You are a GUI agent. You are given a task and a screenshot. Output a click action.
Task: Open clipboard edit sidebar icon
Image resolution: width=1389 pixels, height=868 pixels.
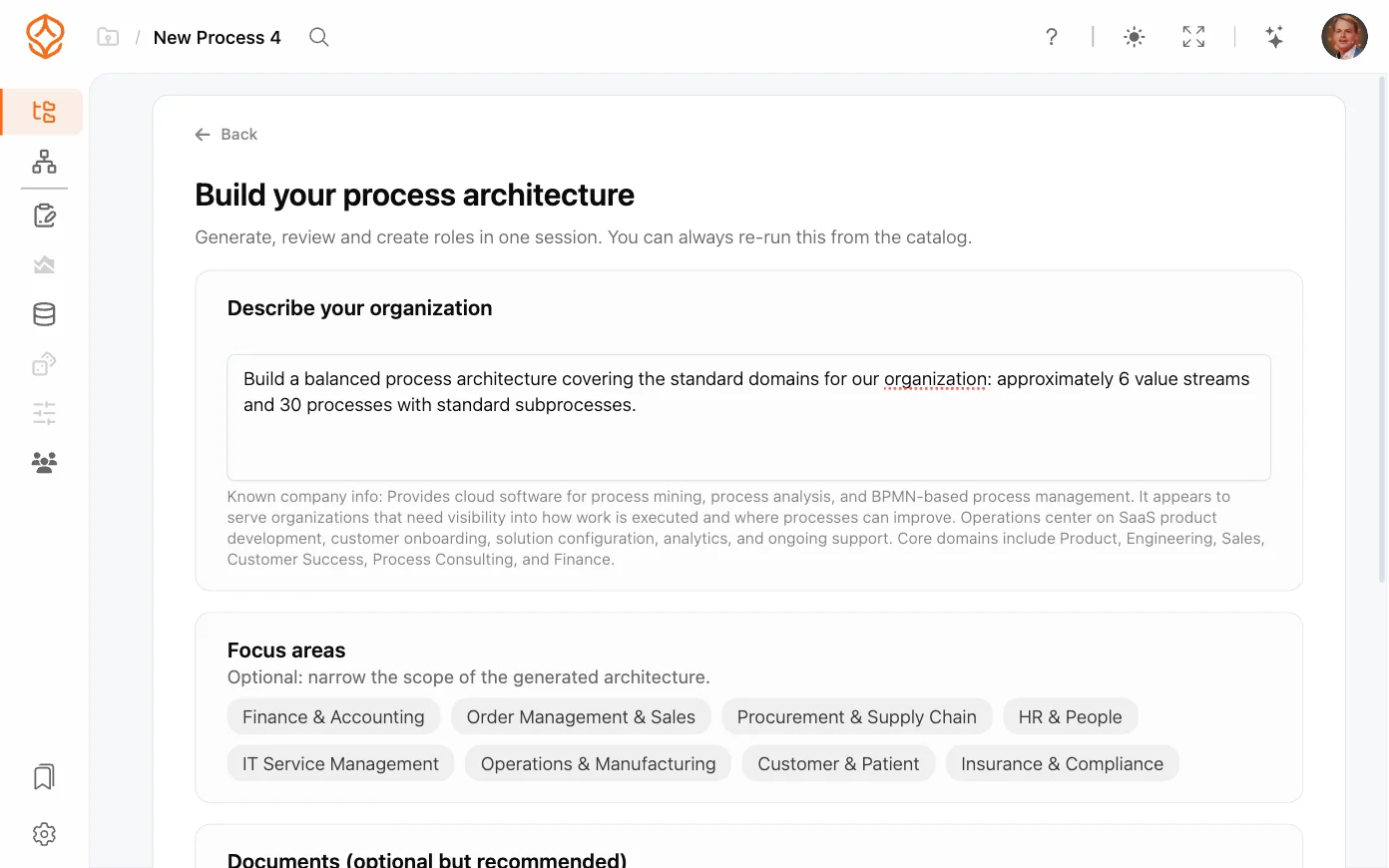[44, 216]
